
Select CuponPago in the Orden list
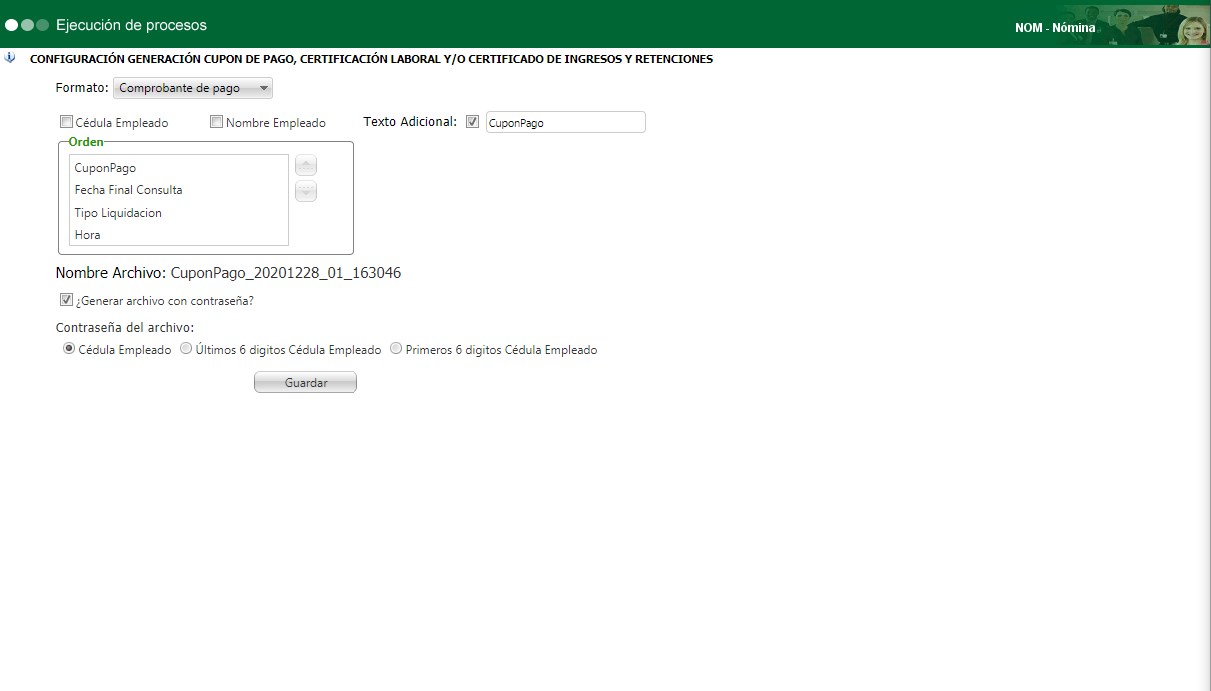(179, 168)
